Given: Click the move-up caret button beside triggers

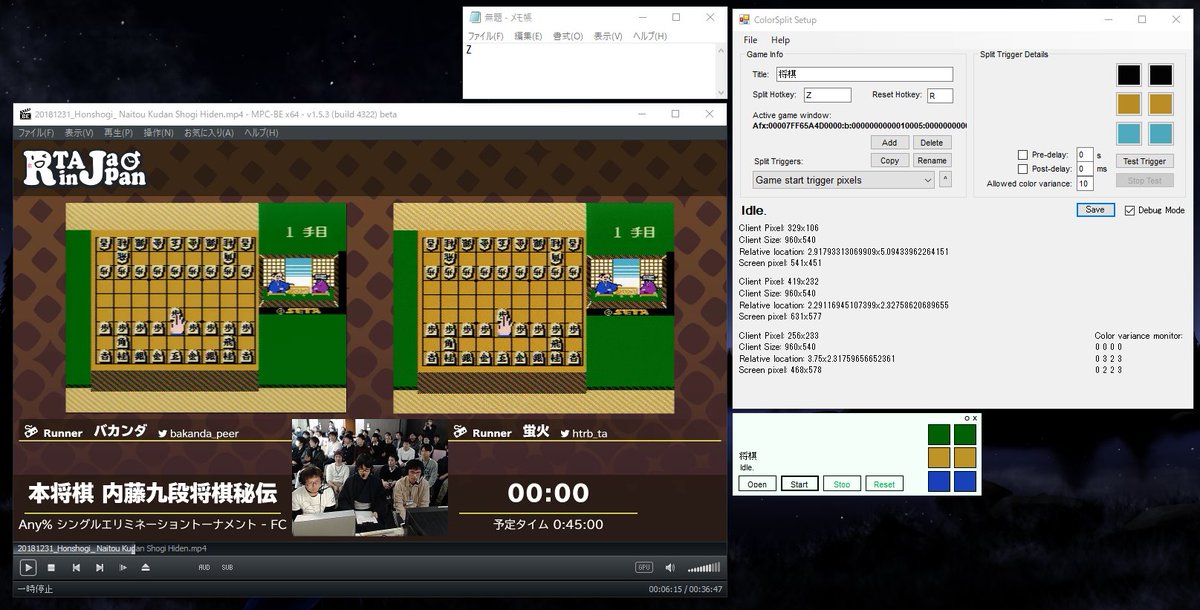Looking at the screenshot, I should pos(946,179).
